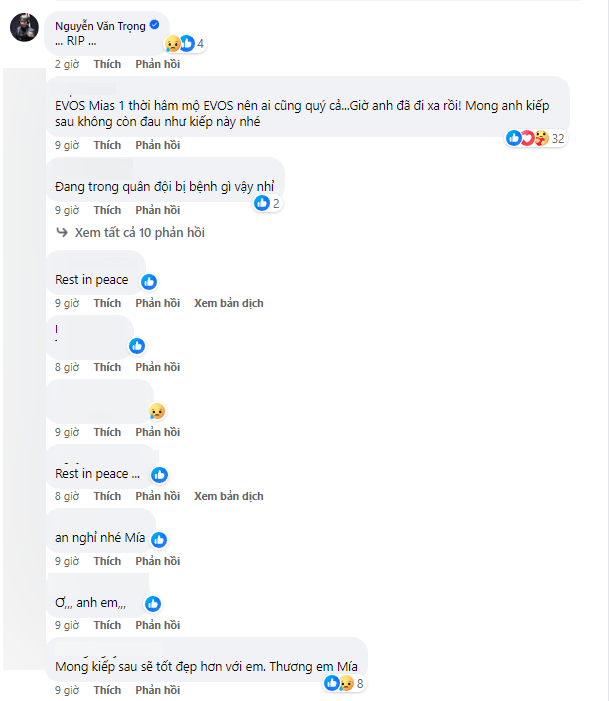Expand 'Xem bản dịch' under the 8 giờ 'Rest in peace ...' comment
Viewport: 609px width, 701px height.
[229, 496]
